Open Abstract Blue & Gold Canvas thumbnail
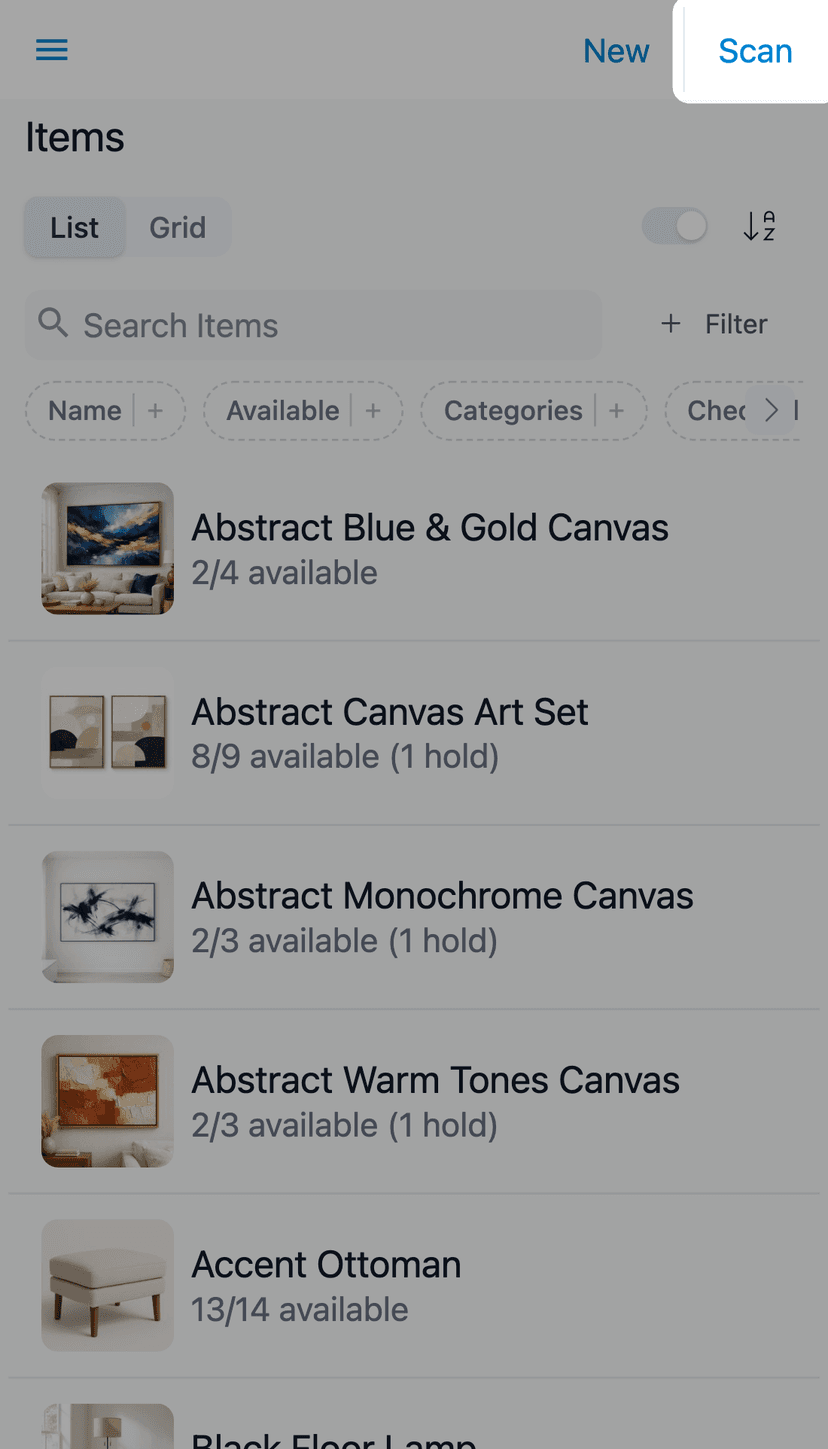Screen dimensions: 828x1449 click(108, 548)
